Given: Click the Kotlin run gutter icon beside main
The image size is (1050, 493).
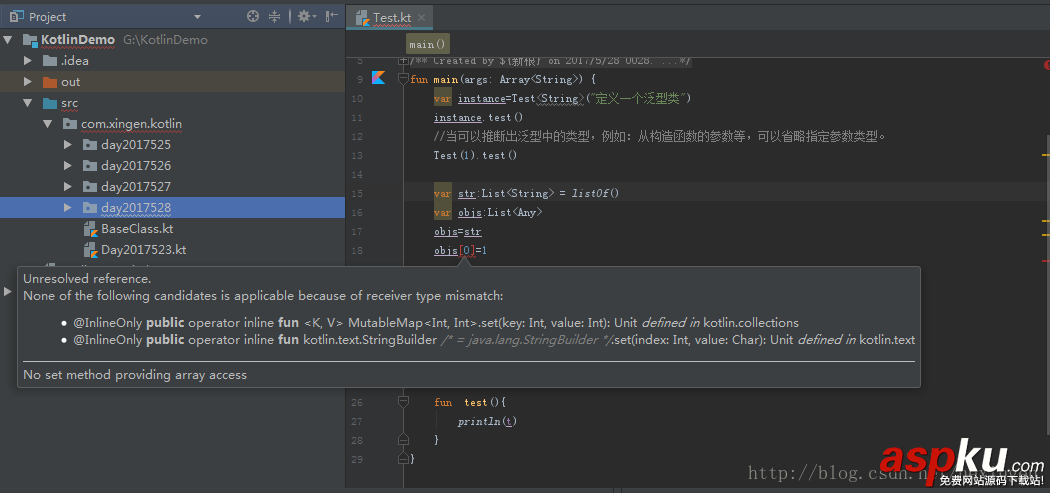Looking at the screenshot, I should point(379,78).
